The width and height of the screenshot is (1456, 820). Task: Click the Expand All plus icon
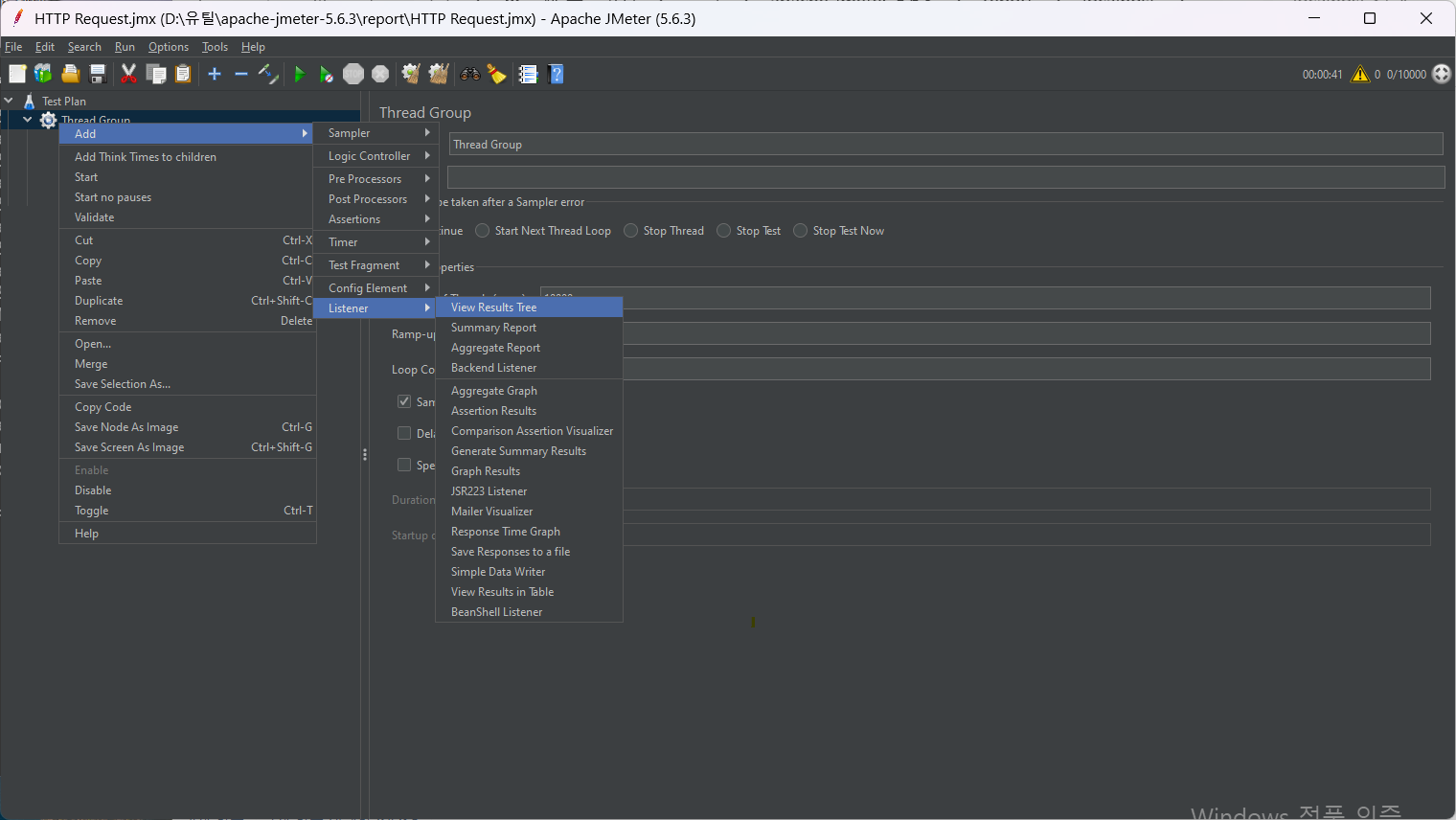tap(215, 74)
